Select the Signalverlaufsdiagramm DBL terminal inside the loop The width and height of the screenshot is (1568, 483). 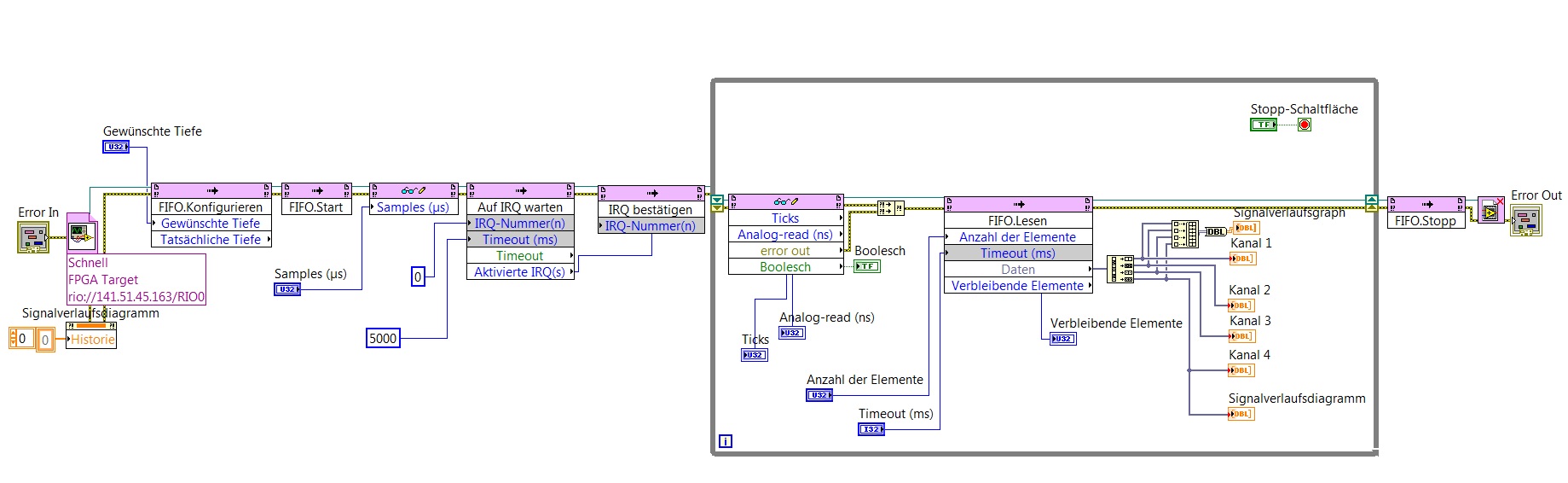pyautogui.click(x=1242, y=414)
